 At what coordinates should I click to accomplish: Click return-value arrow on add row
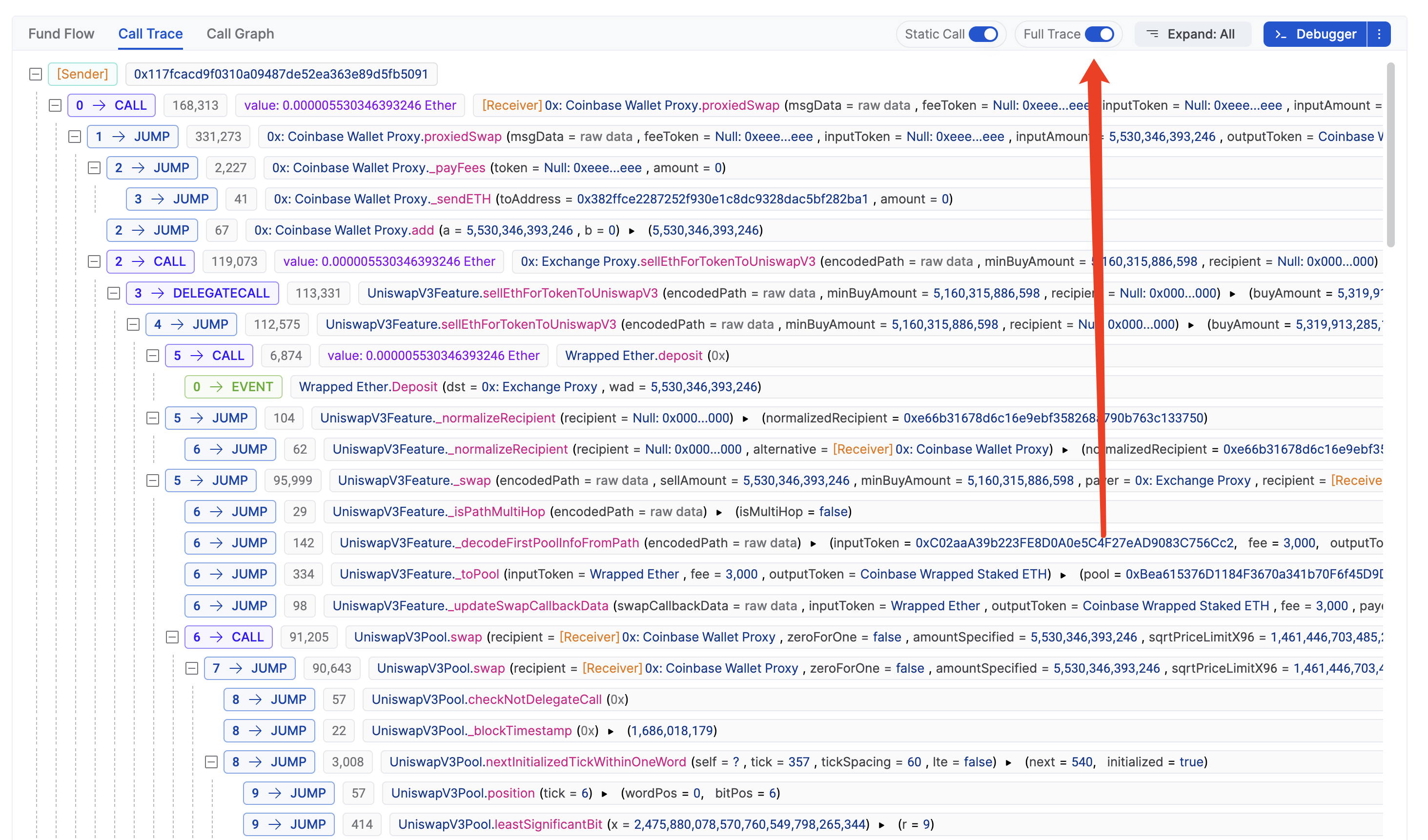pos(632,231)
